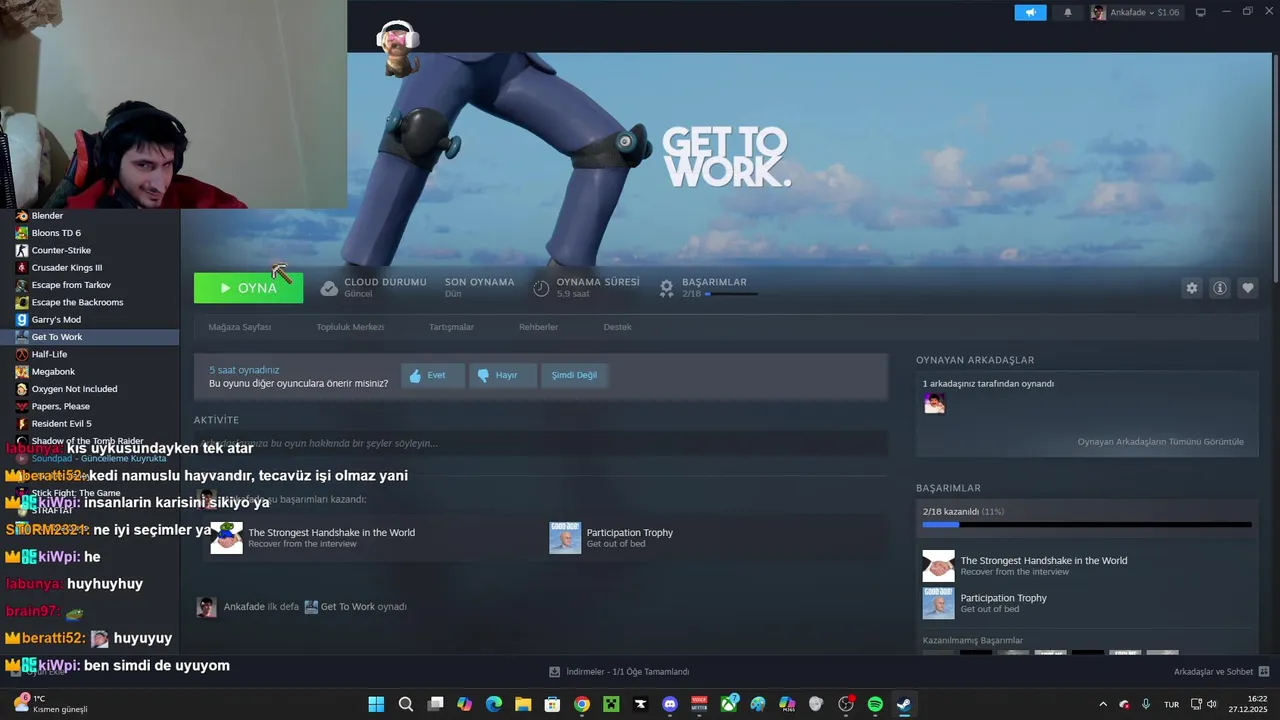Open Arkadaşlar ve Sohbet panel
Image resolution: width=1280 pixels, height=720 pixels.
(x=1221, y=672)
